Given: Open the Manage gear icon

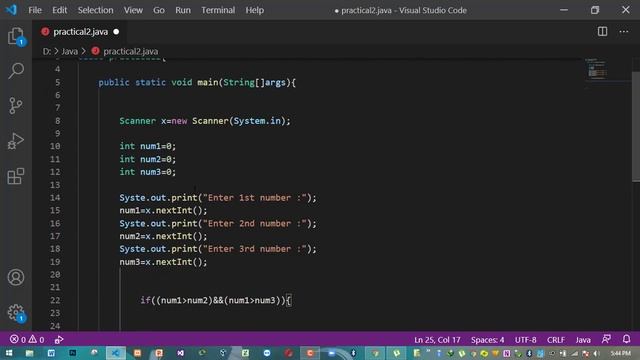Looking at the screenshot, I should click(x=16, y=313).
